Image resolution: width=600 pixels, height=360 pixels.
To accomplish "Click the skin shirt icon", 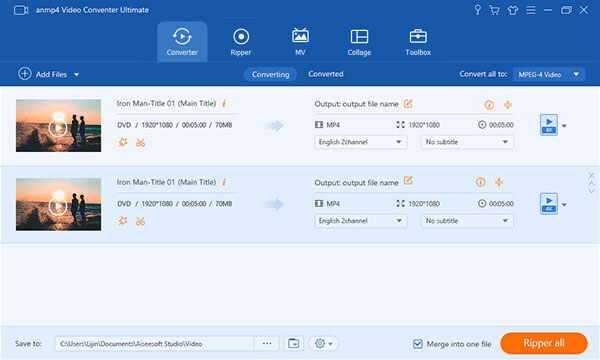I will 512,10.
